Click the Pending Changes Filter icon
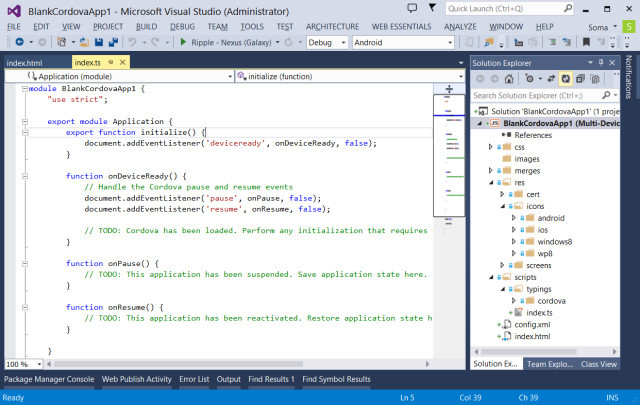Screen dimensions: 640x405 [529, 79]
